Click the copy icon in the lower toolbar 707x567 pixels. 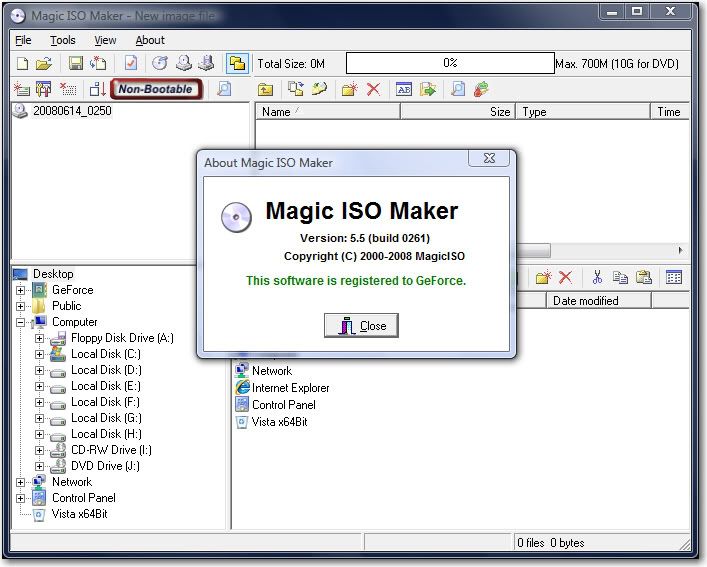[620, 277]
